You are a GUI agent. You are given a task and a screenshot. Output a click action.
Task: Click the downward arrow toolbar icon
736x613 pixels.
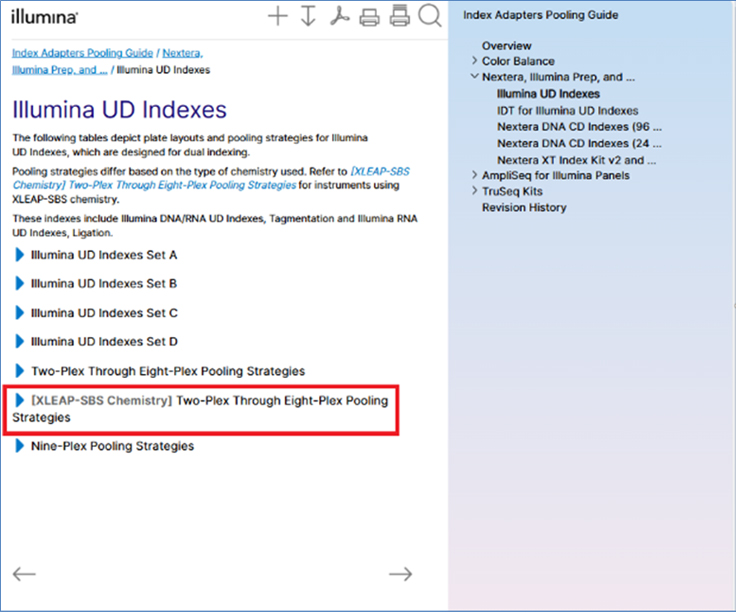308,16
